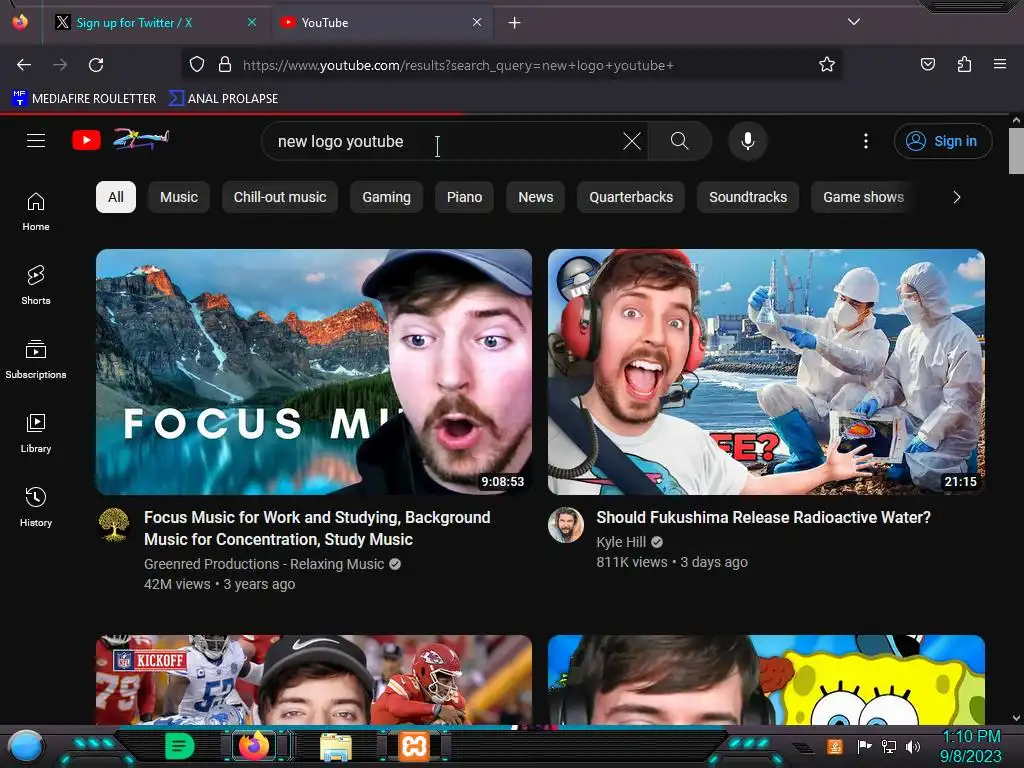Open Action Center flag tray icon
Screen dimensions: 1024x768
(865, 746)
